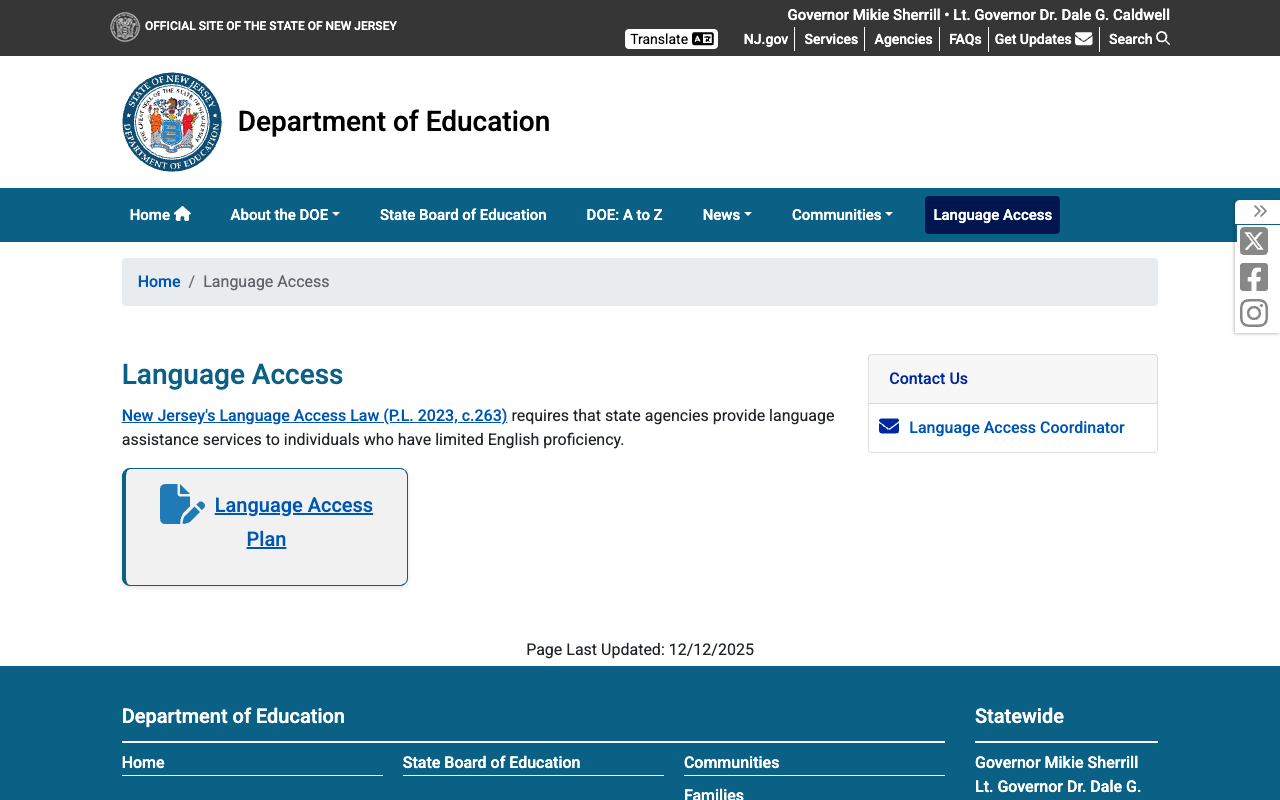Image resolution: width=1280 pixels, height=800 pixels.
Task: Open the Instagram social icon
Action: tap(1254, 313)
